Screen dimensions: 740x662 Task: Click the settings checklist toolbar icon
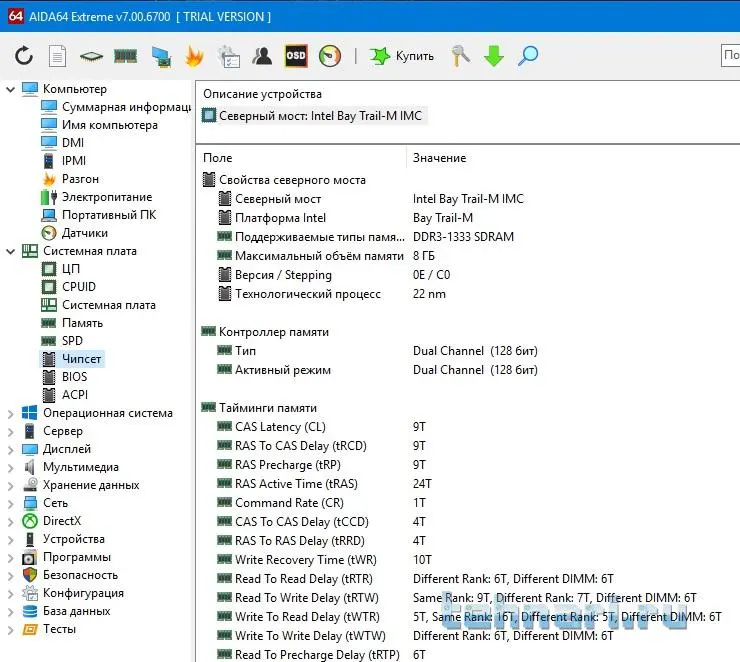tap(229, 56)
